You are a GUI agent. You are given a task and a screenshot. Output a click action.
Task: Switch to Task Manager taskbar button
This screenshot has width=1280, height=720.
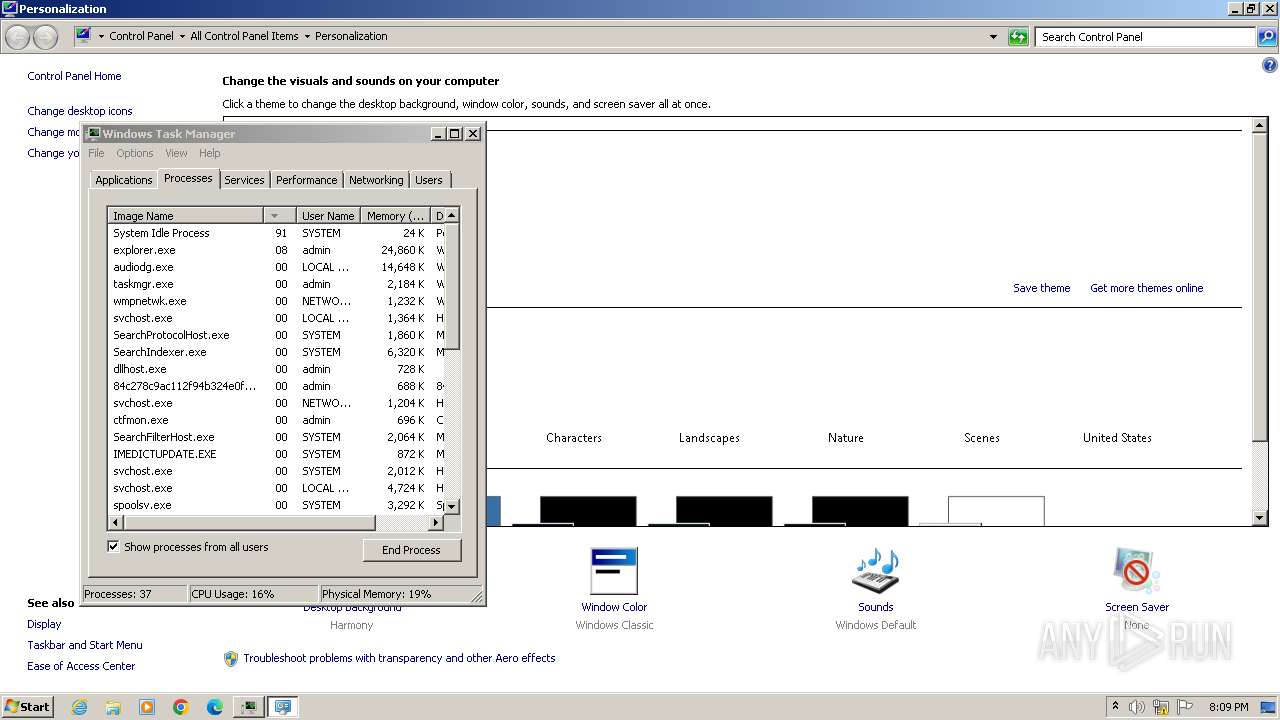coord(248,707)
